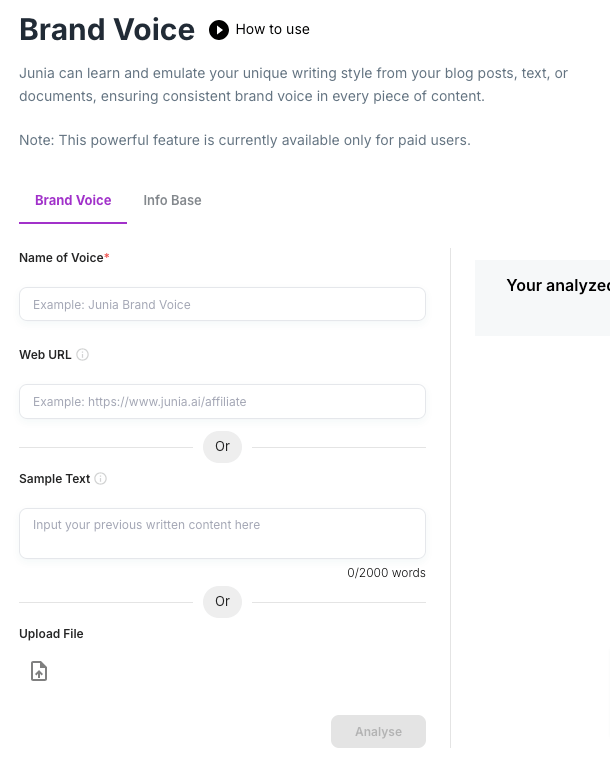Click the Or badge above Upload File

[222, 602]
